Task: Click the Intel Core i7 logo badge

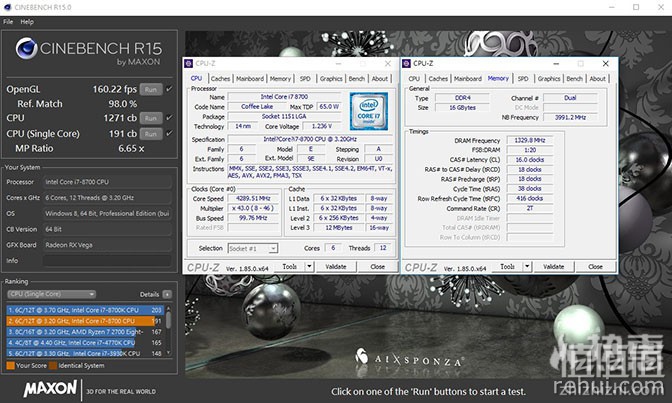Action: pyautogui.click(x=369, y=111)
